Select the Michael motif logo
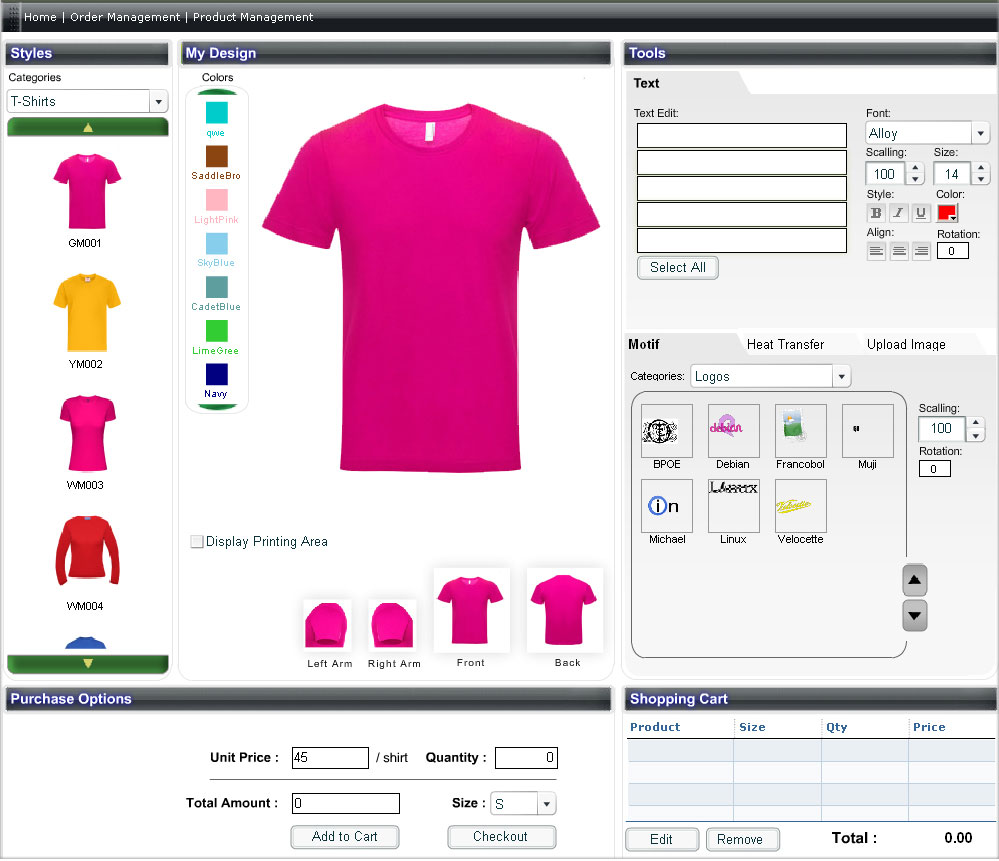The image size is (999, 861). point(666,506)
